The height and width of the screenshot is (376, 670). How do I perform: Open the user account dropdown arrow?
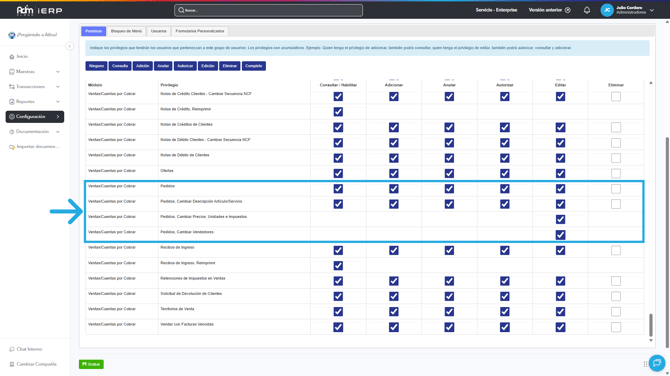pos(652,10)
